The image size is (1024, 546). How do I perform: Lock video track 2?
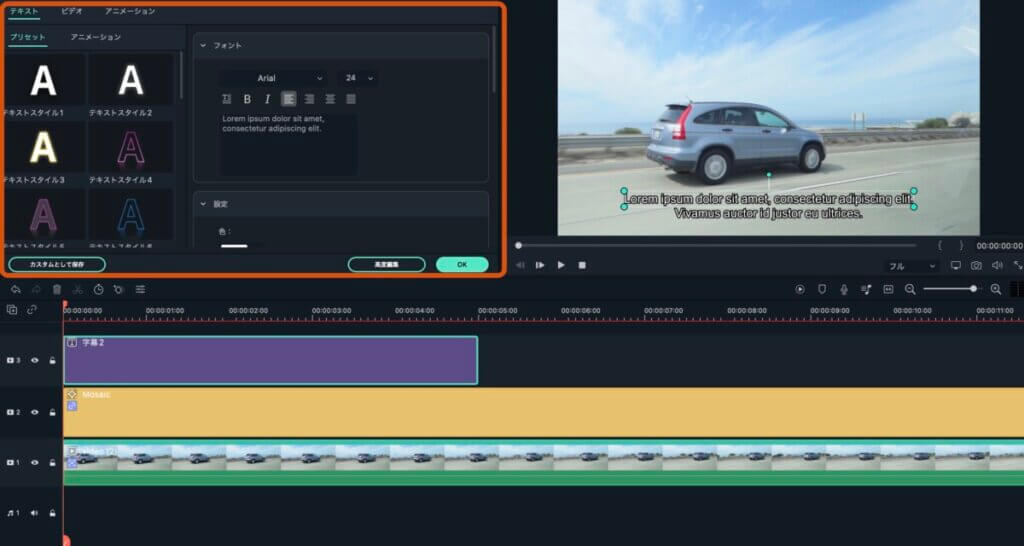click(x=52, y=412)
